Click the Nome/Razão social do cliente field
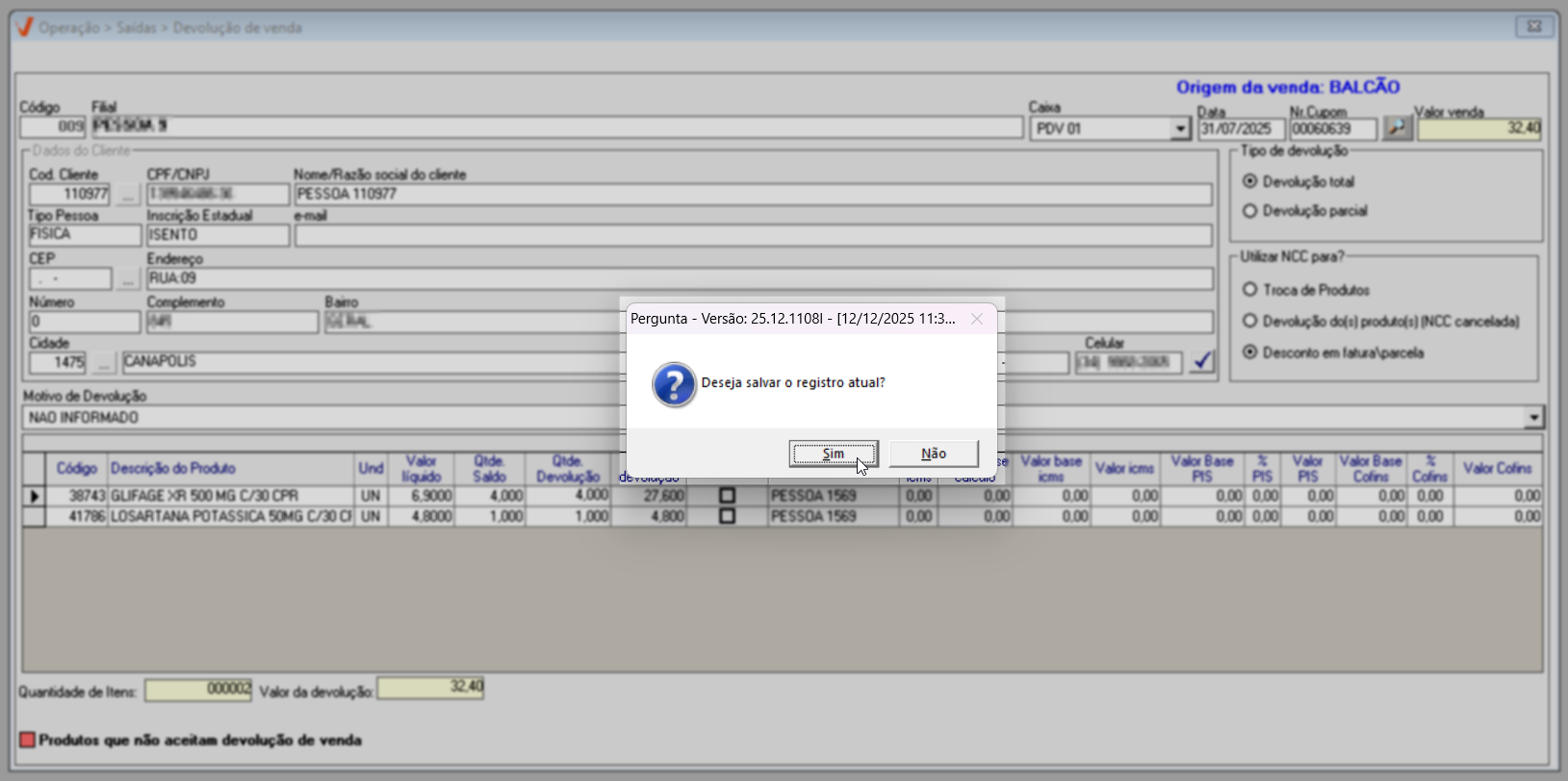This screenshot has width=1568, height=781. 753,195
